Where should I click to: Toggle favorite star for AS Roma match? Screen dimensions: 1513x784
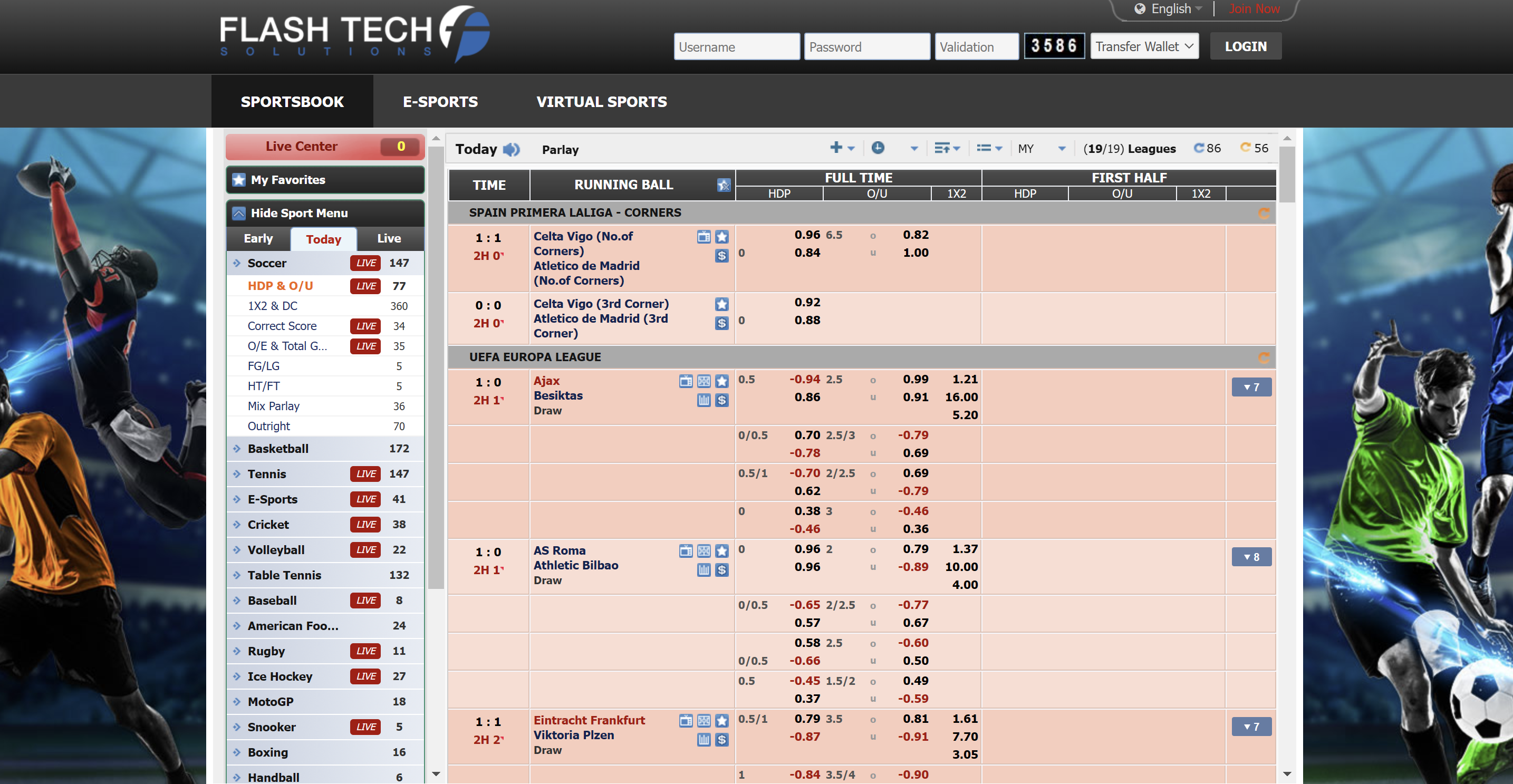[721, 551]
